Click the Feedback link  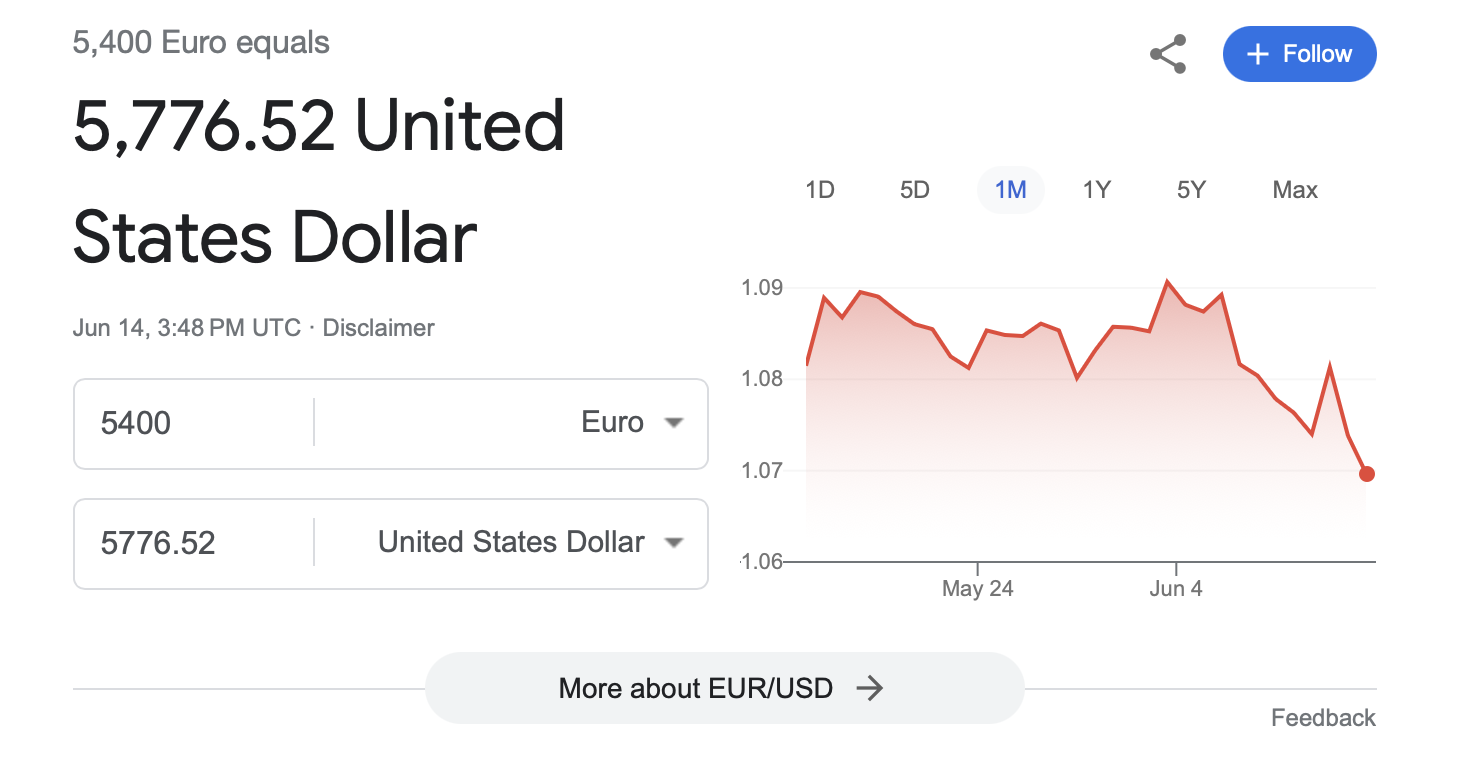(x=1323, y=718)
